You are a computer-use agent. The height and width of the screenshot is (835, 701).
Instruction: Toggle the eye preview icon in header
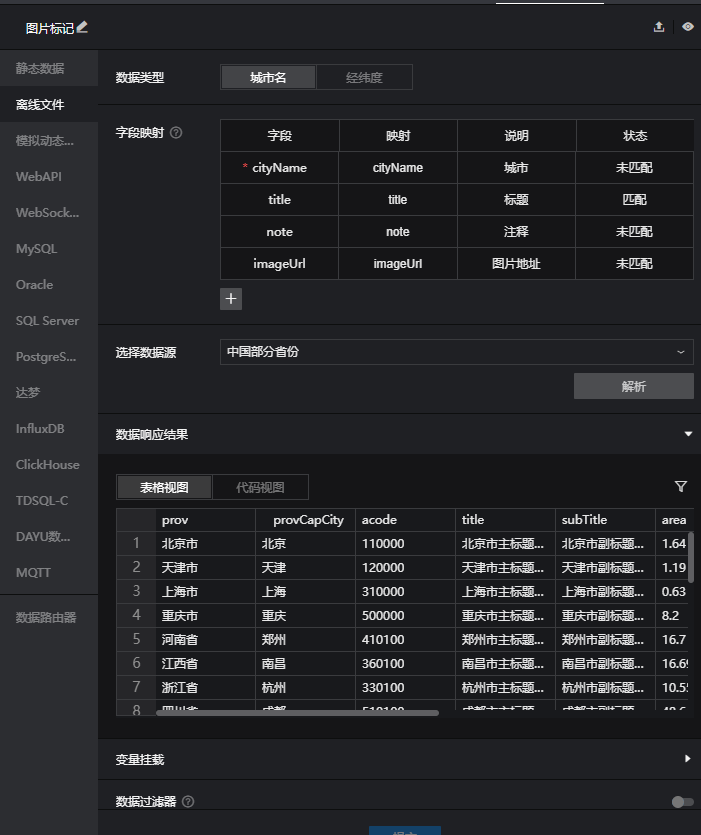(688, 27)
